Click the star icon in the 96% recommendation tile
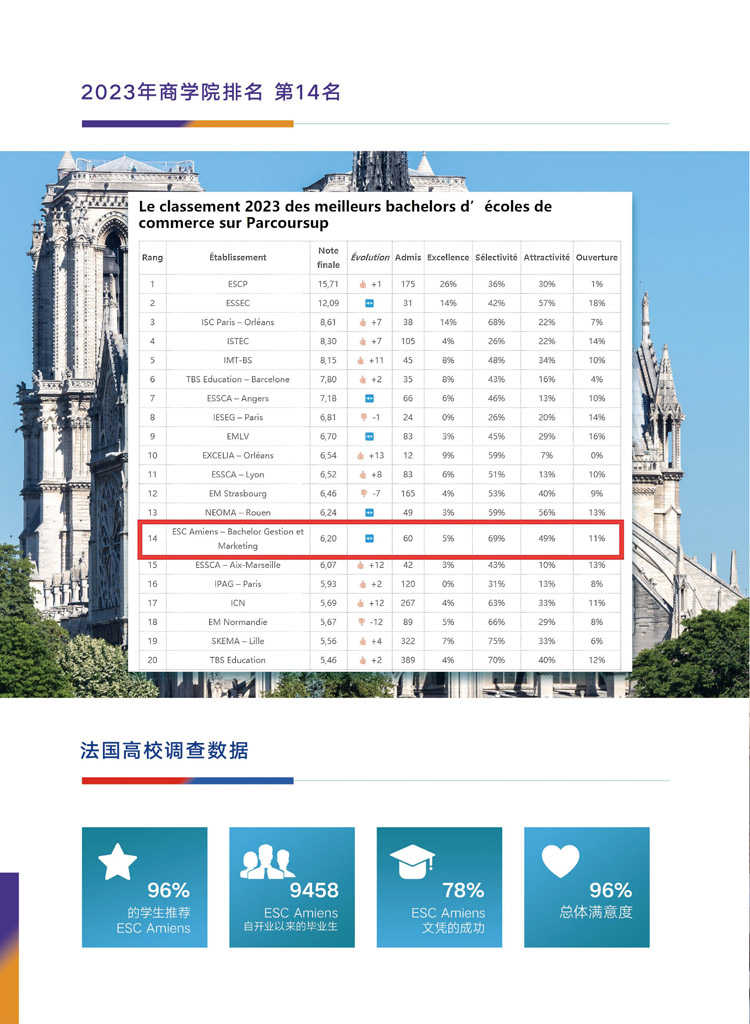Image resolution: width=750 pixels, height=1024 pixels. pyautogui.click(x=117, y=861)
